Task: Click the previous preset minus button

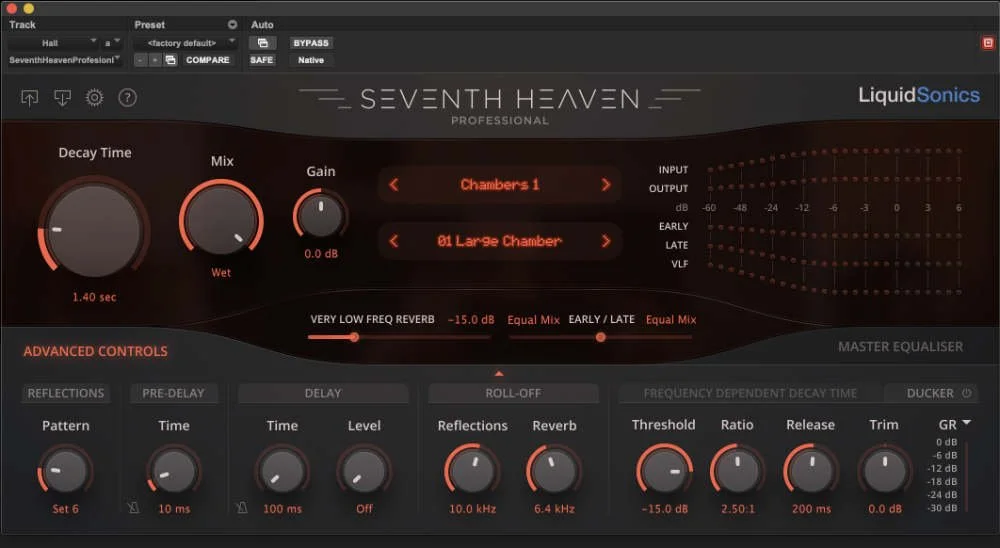Action: point(140,60)
